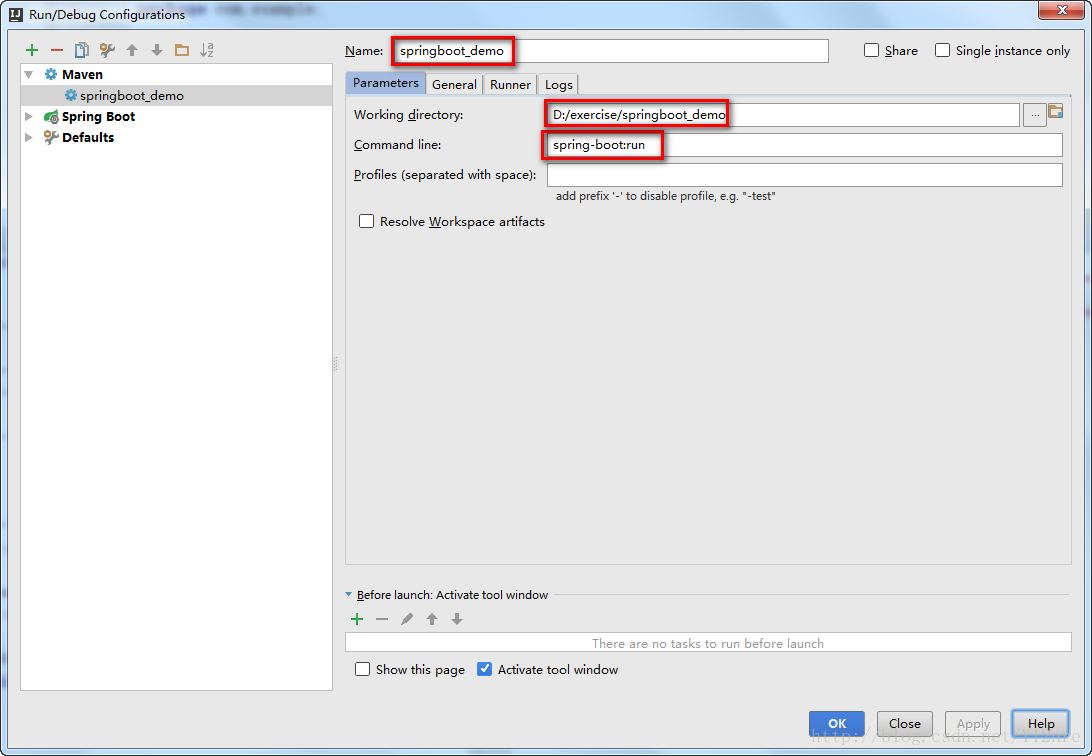1092x756 pixels.
Task: Enable Single instance only checkbox
Action: click(942, 50)
